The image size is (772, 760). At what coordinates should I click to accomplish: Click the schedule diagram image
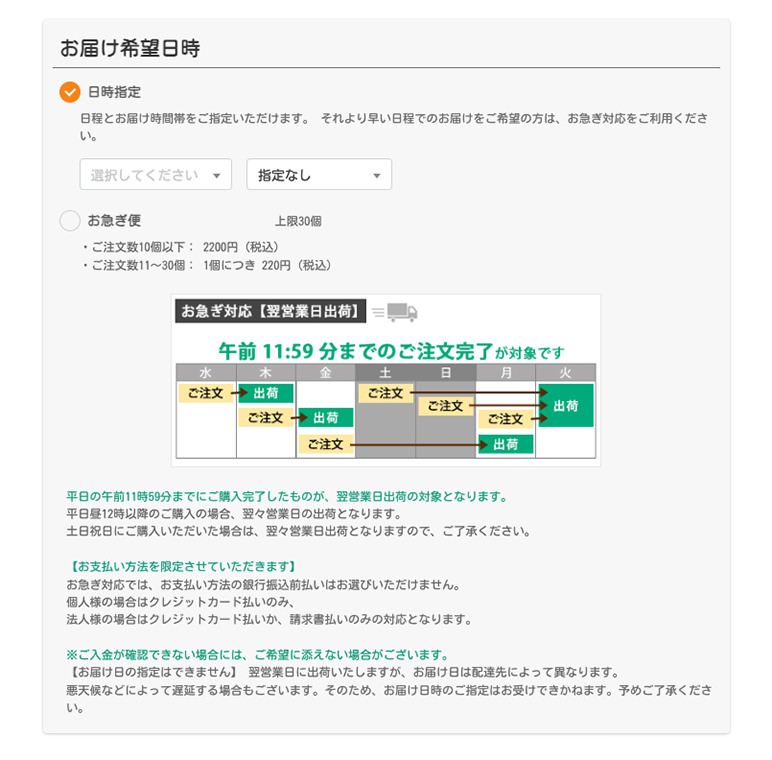pos(386,380)
